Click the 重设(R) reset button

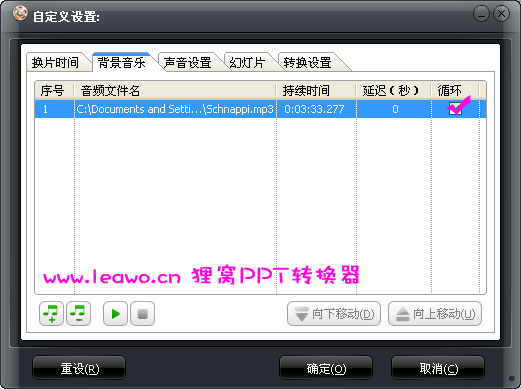[79, 368]
